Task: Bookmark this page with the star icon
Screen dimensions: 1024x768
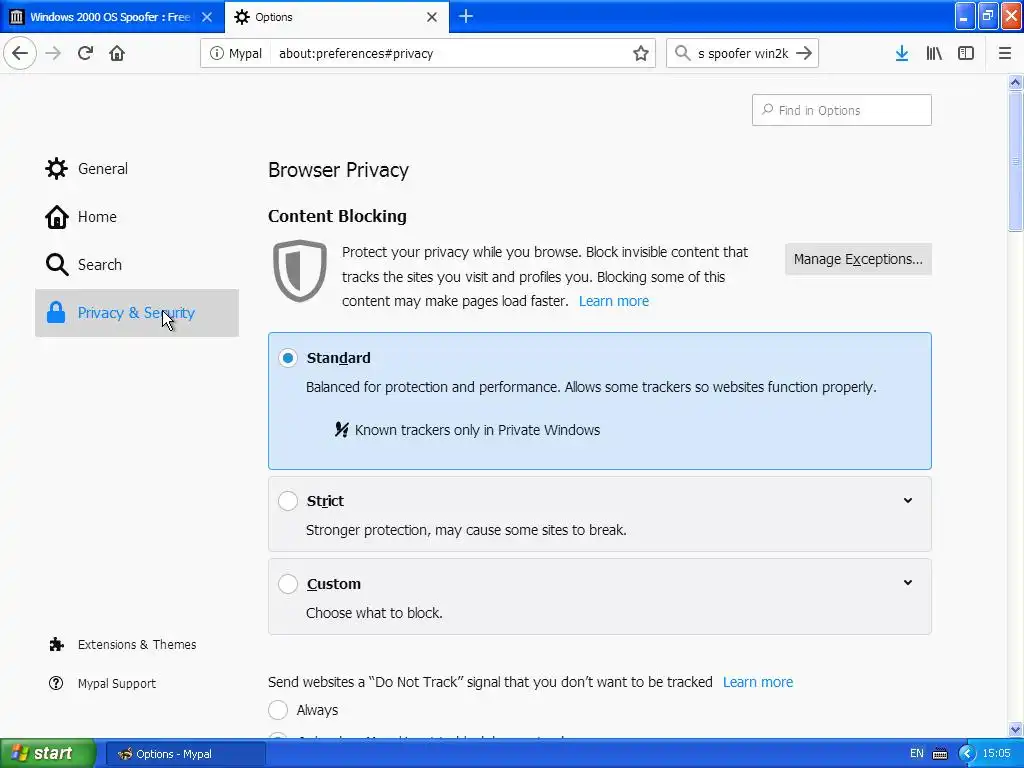Action: (x=641, y=53)
